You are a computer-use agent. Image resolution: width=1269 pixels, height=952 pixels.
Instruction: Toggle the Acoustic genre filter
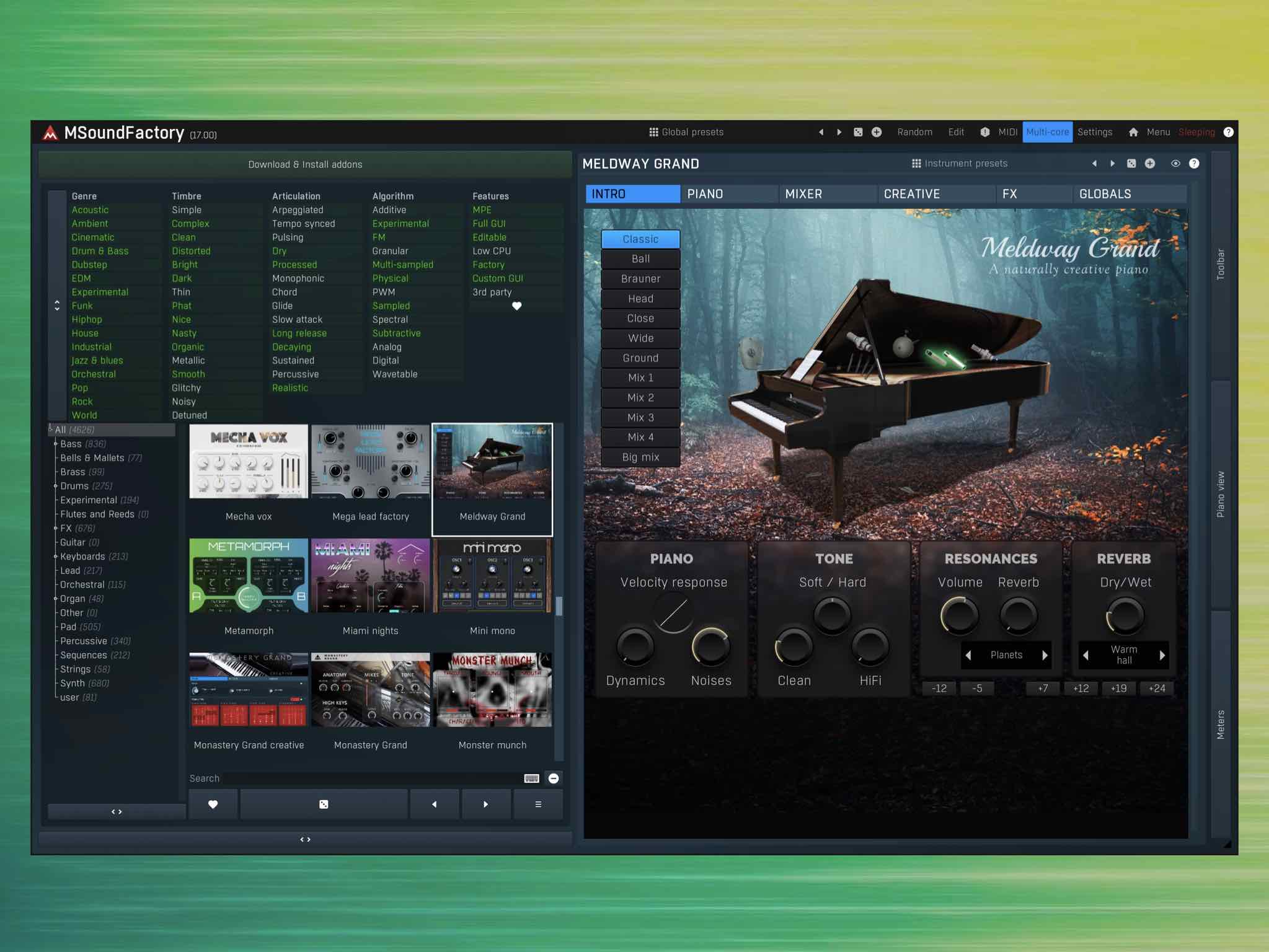[x=90, y=210]
